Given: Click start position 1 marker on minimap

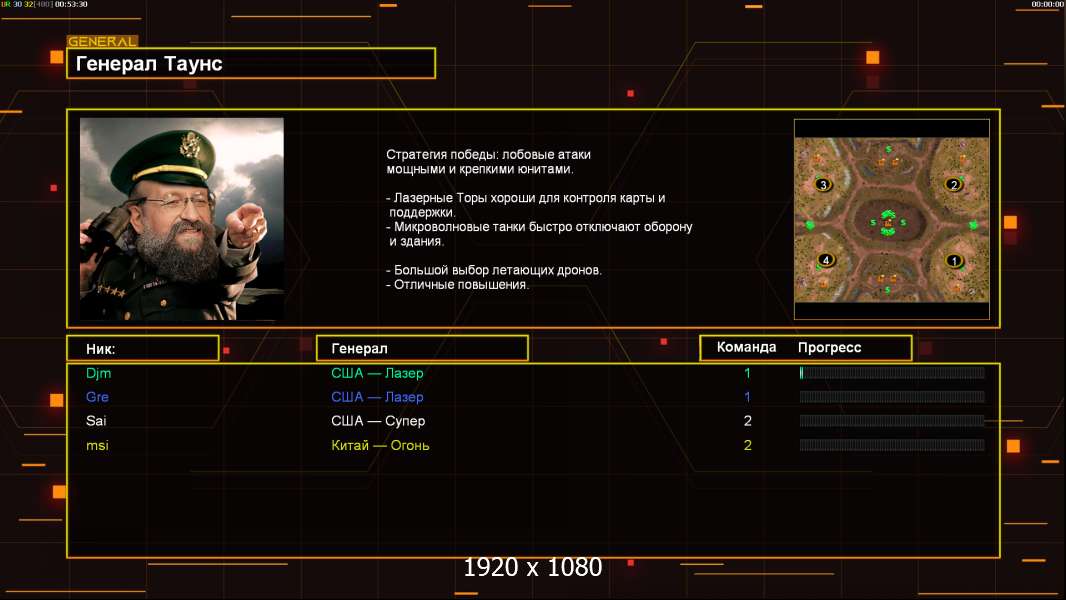Looking at the screenshot, I should (954, 261).
